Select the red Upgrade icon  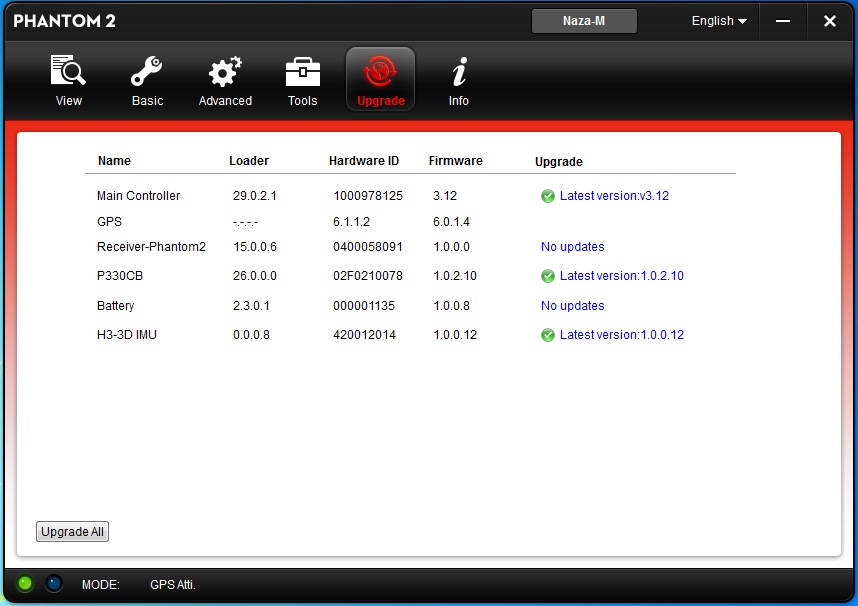pos(380,72)
